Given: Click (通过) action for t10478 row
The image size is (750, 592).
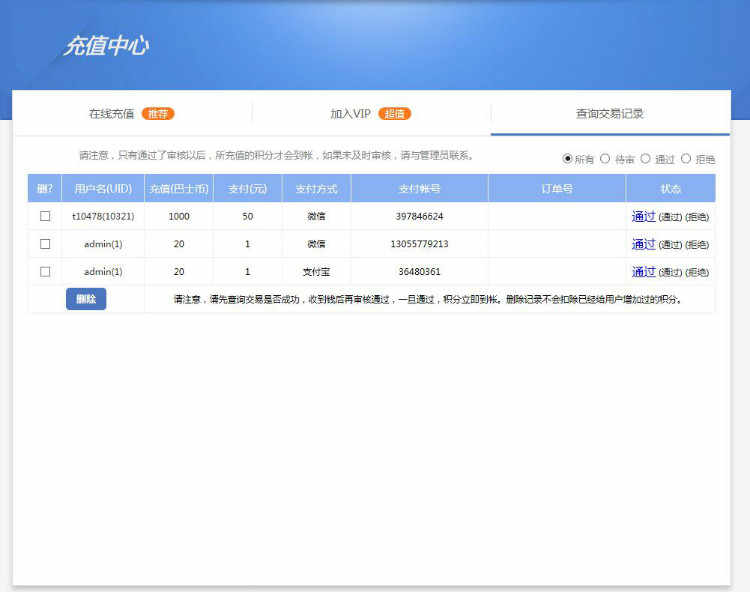Looking at the screenshot, I should pos(670,217).
